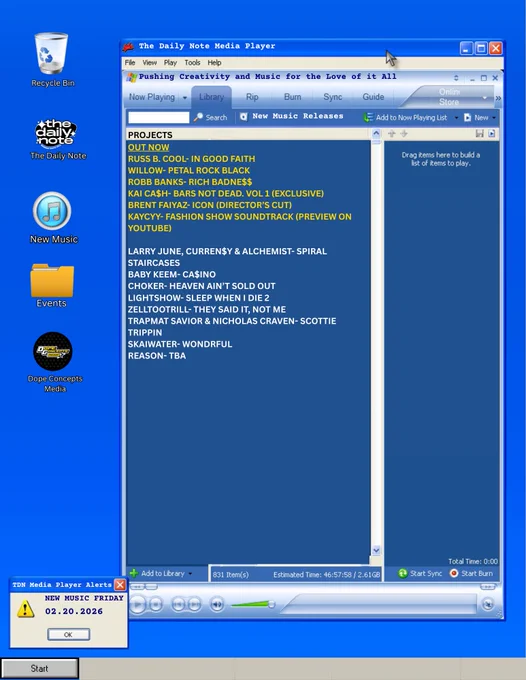
Task: Expand the Online Store dropdown arrow
Action: coord(484,98)
